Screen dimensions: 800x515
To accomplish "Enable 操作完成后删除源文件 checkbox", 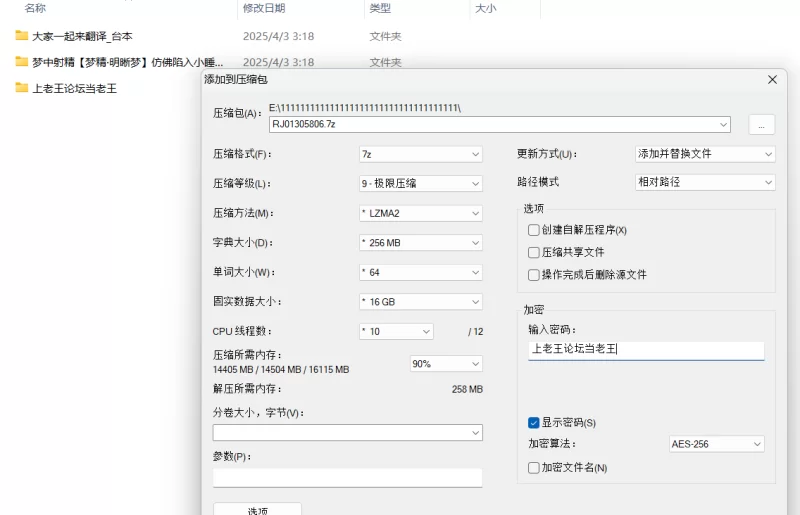I will (534, 274).
